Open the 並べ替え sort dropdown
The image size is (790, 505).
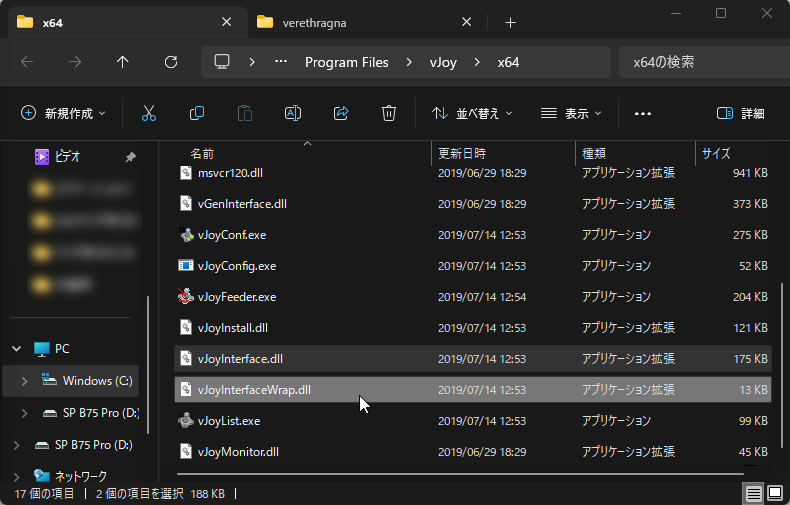[472, 113]
